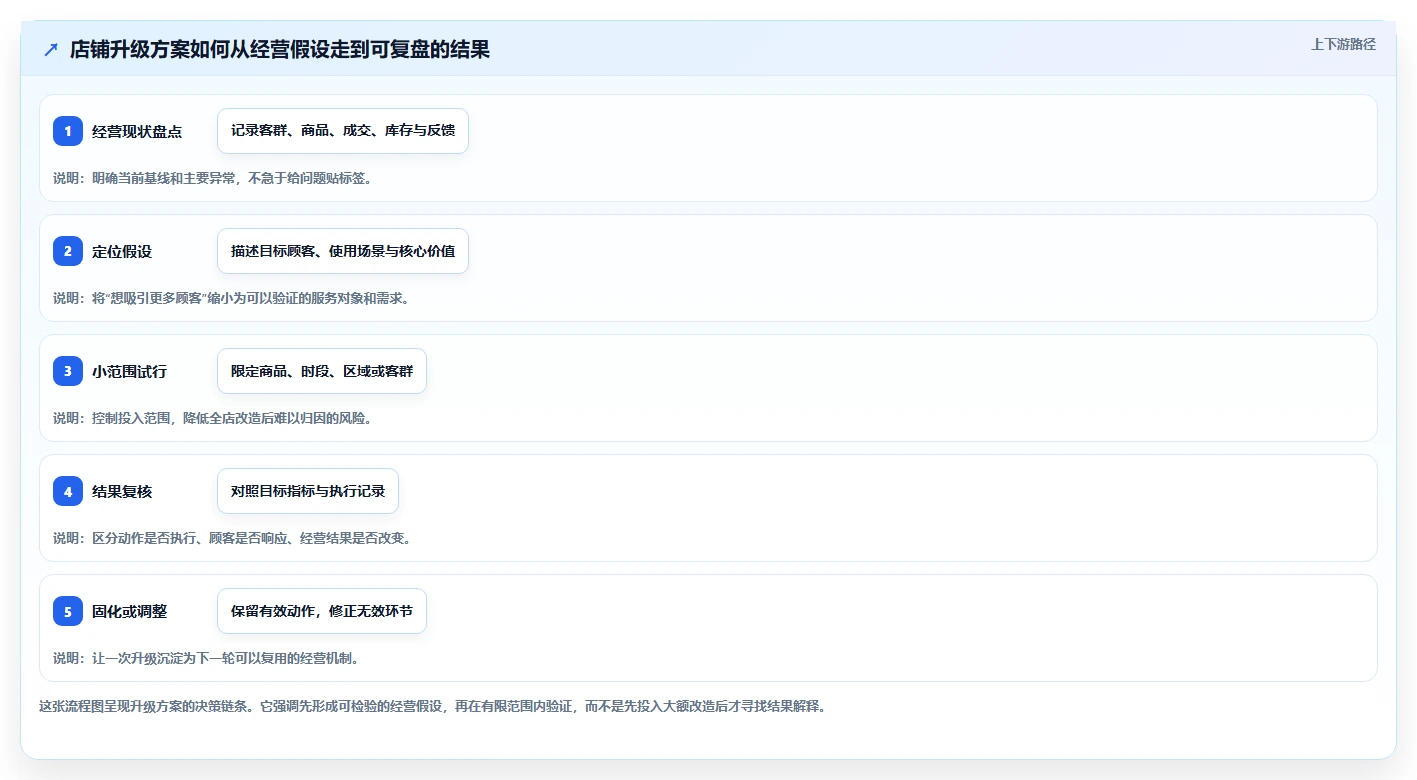Click the 结果复核 step title
The image size is (1417, 780).
[122, 491]
